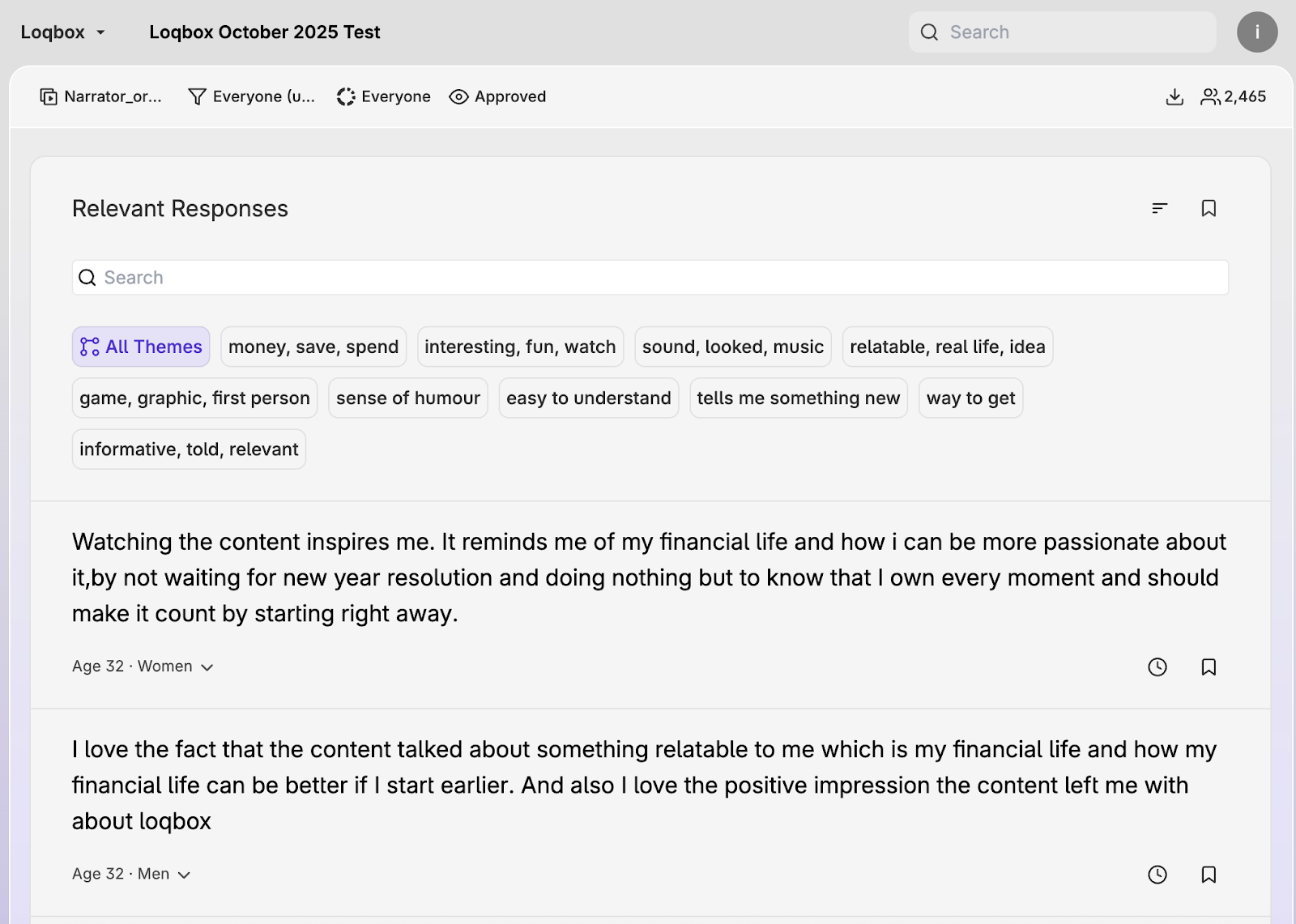
Task: Click clock icon on Age 32 Women response
Action: (x=1157, y=667)
